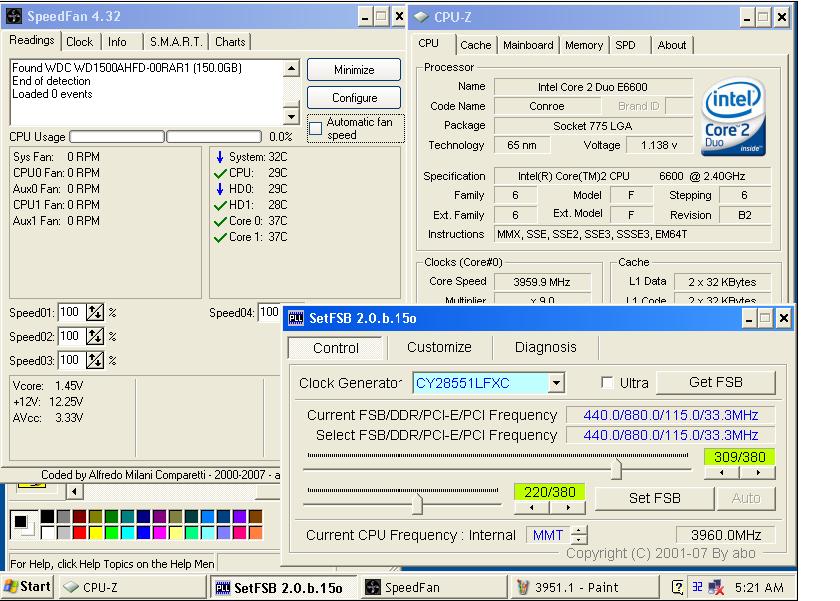Click the Get FSB button
This screenshot has height=601, width=840.
point(716,382)
